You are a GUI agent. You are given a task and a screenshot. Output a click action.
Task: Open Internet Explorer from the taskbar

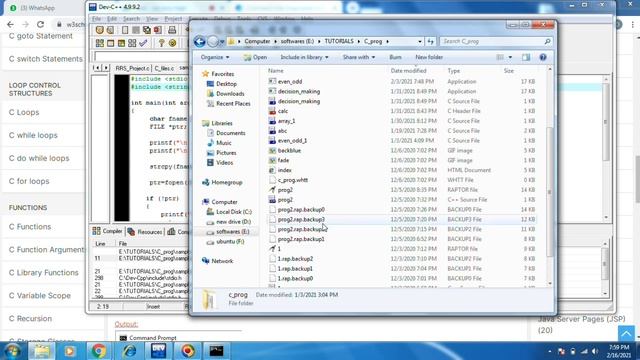pos(130,351)
